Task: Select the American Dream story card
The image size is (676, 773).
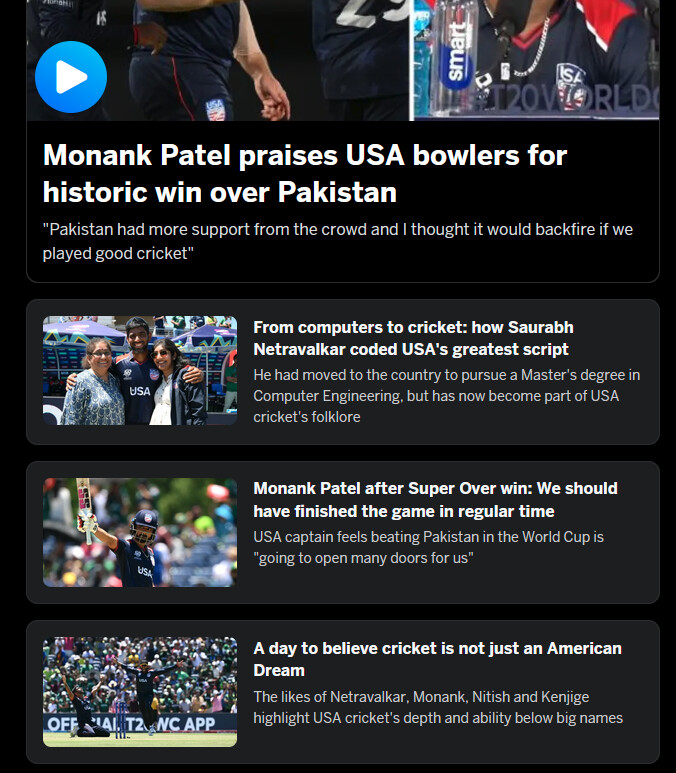Action: tap(343, 692)
